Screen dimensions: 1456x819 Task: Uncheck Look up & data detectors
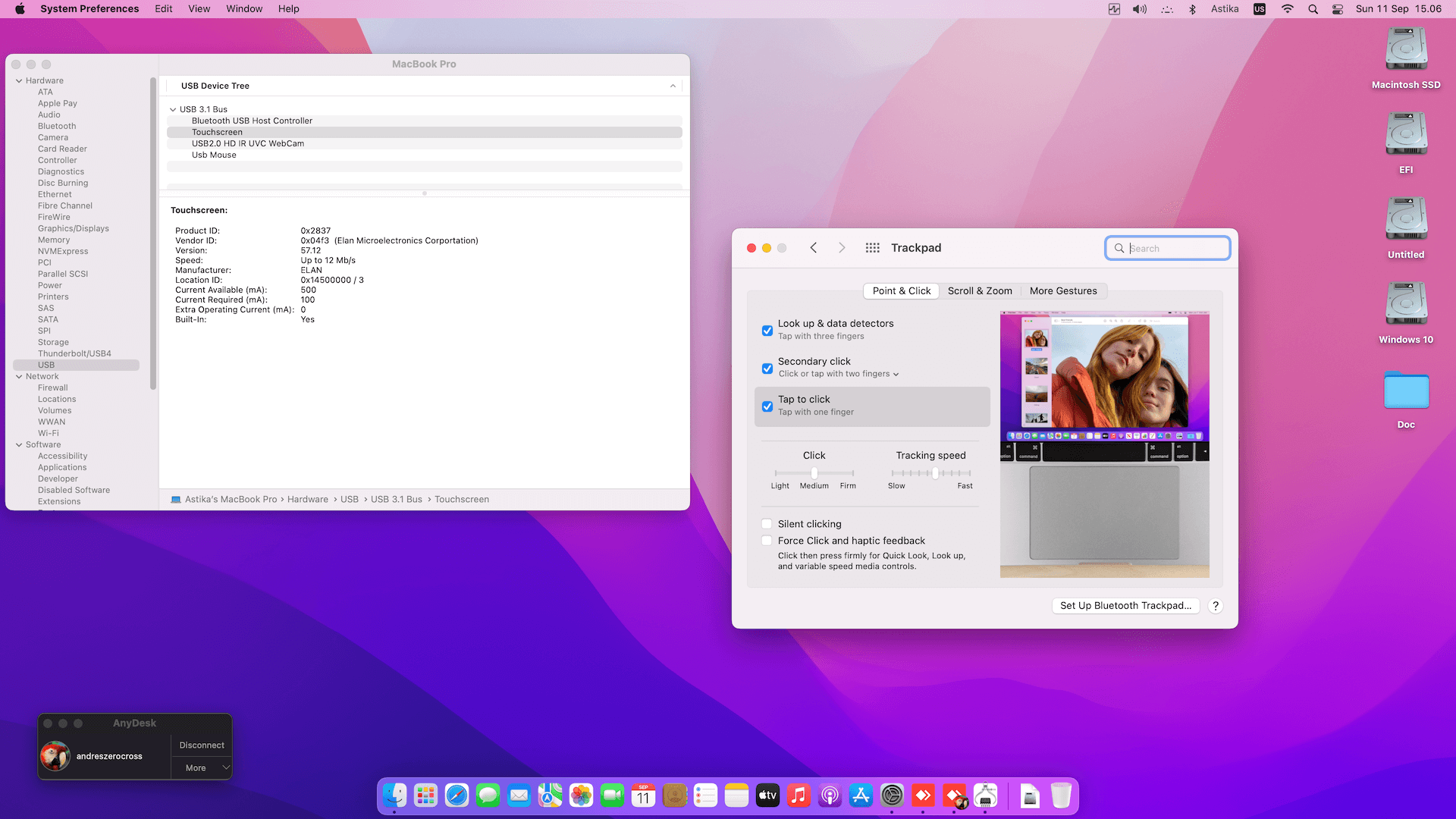[767, 331]
